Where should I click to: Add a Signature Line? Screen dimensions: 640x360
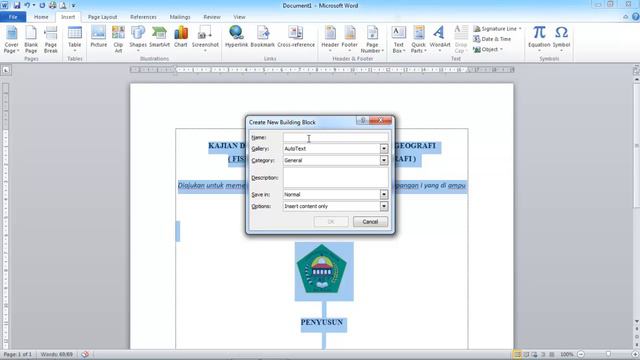tap(497, 29)
